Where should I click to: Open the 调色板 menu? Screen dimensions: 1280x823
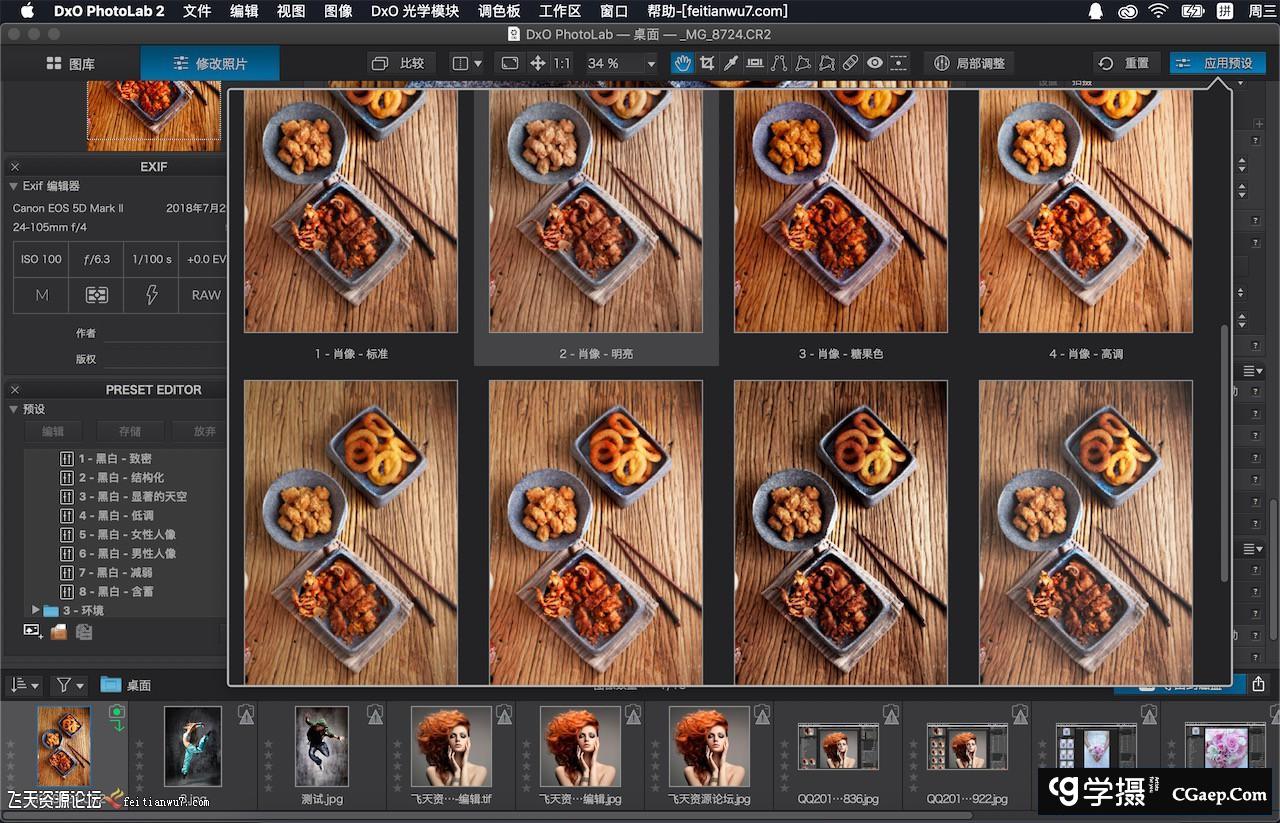(499, 11)
